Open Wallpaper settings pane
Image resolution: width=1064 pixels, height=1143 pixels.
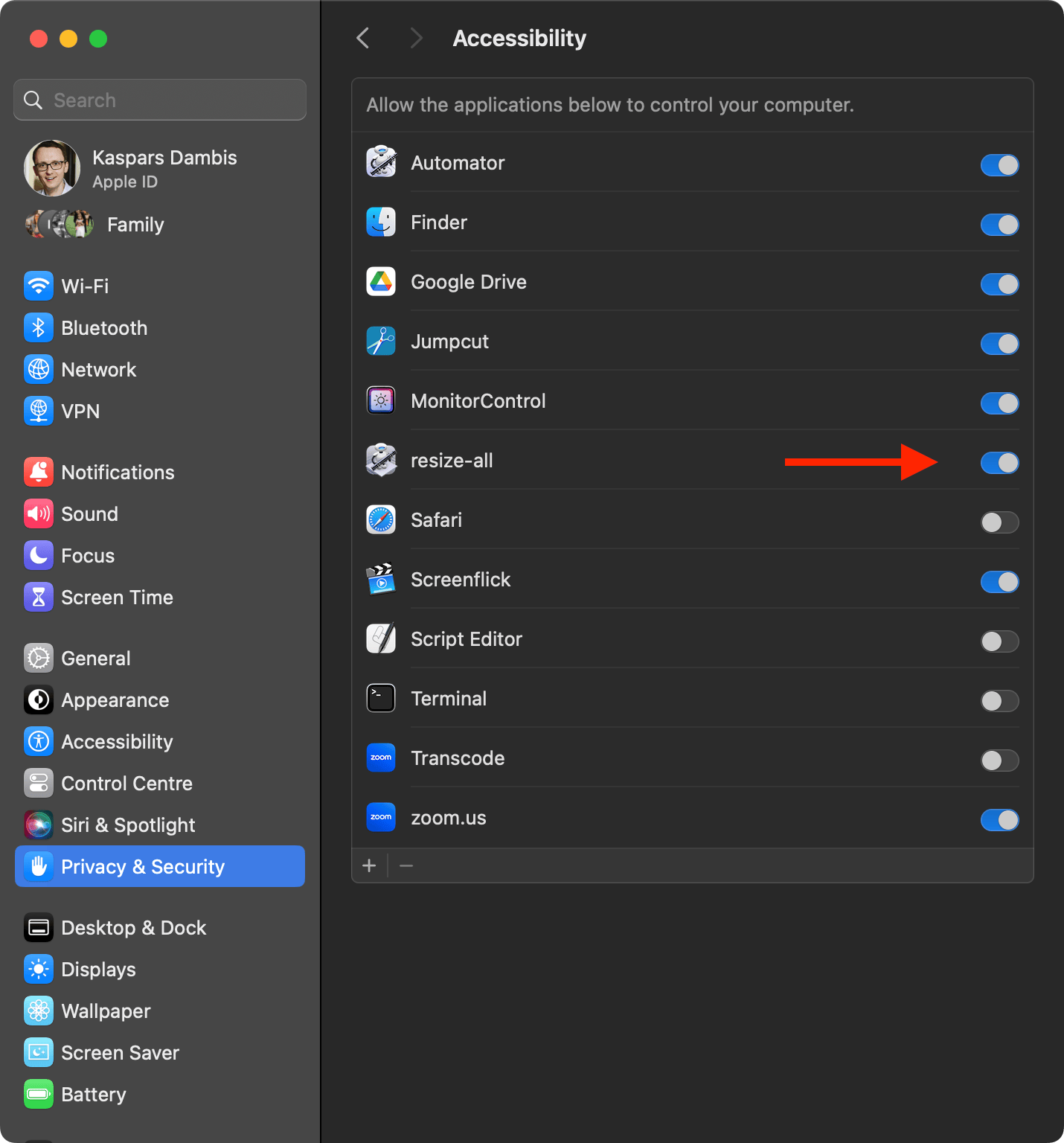tap(160, 1011)
